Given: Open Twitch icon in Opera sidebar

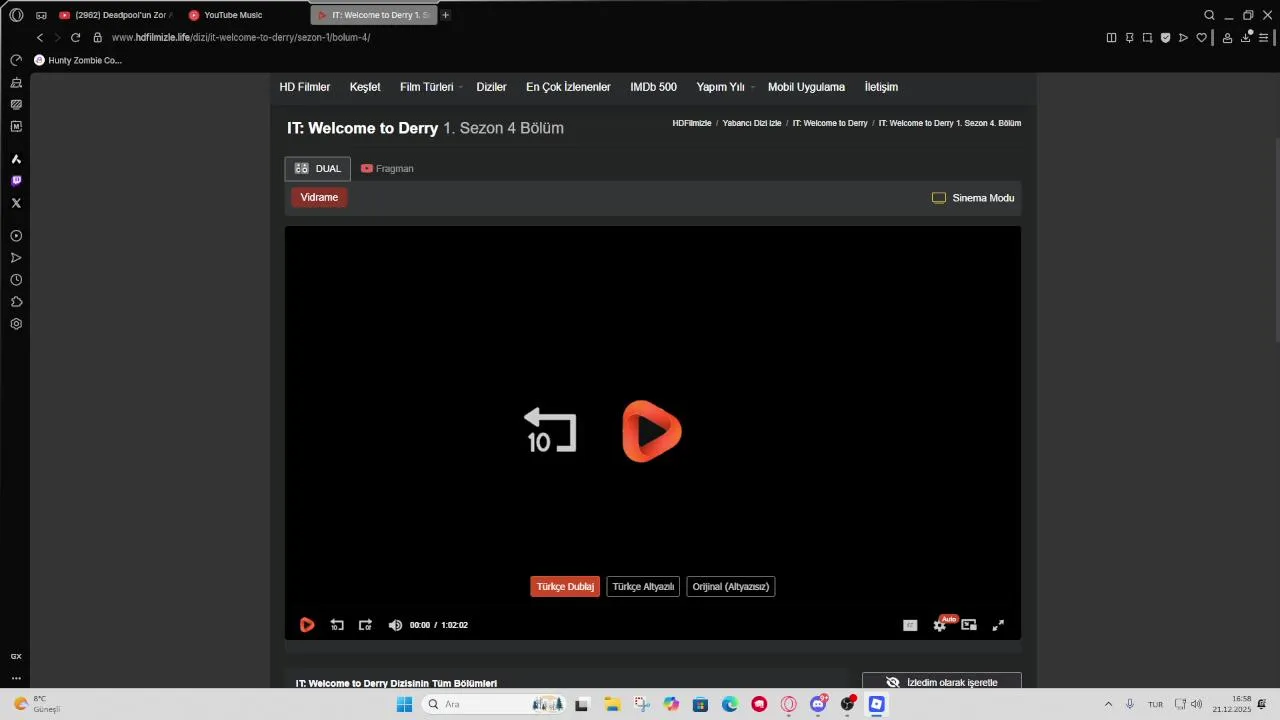Looking at the screenshot, I should [x=16, y=181].
